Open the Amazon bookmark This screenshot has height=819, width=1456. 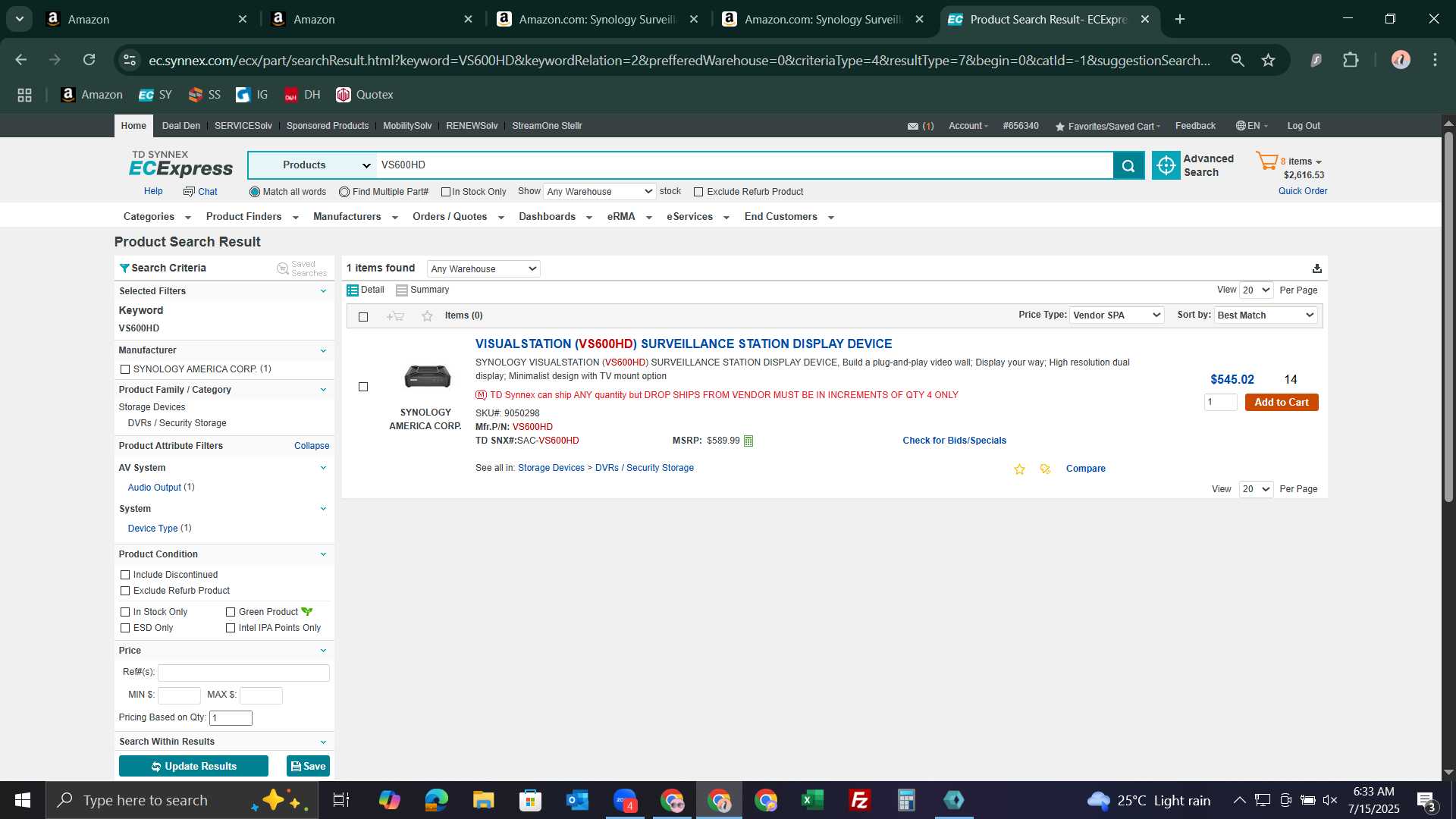tap(92, 95)
